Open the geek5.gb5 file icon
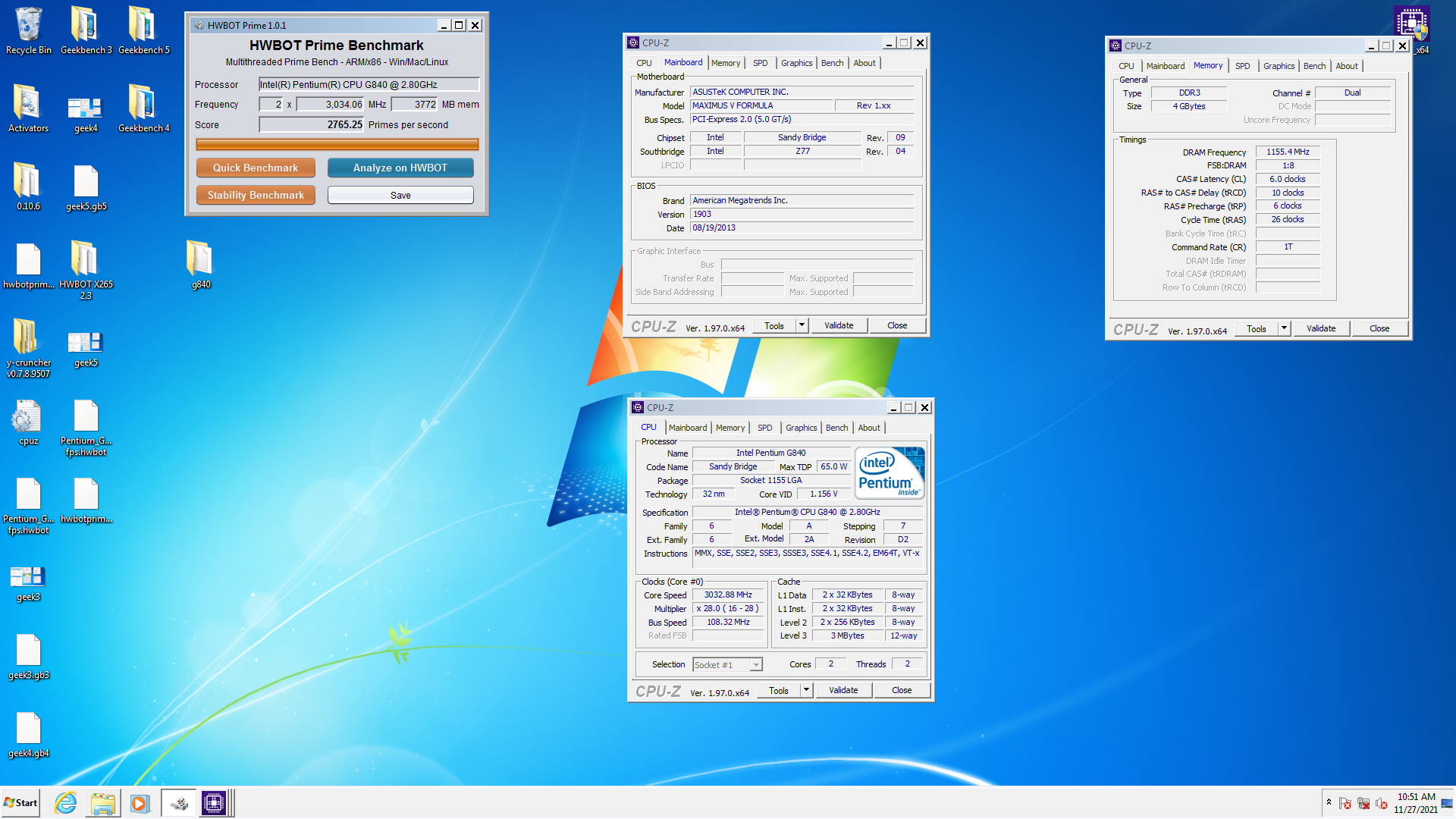The width and height of the screenshot is (1456, 819). 86,187
